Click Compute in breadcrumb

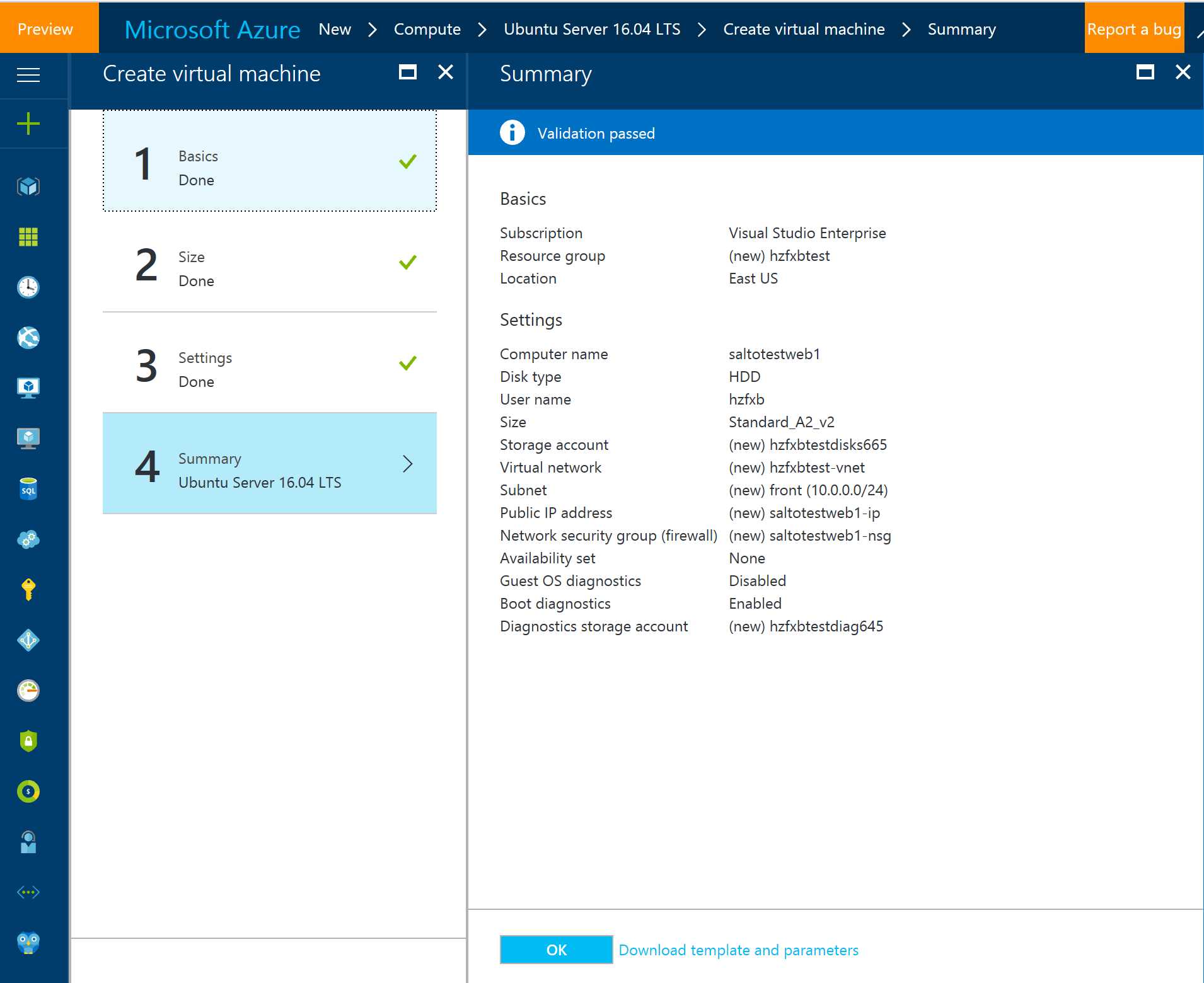(x=427, y=29)
